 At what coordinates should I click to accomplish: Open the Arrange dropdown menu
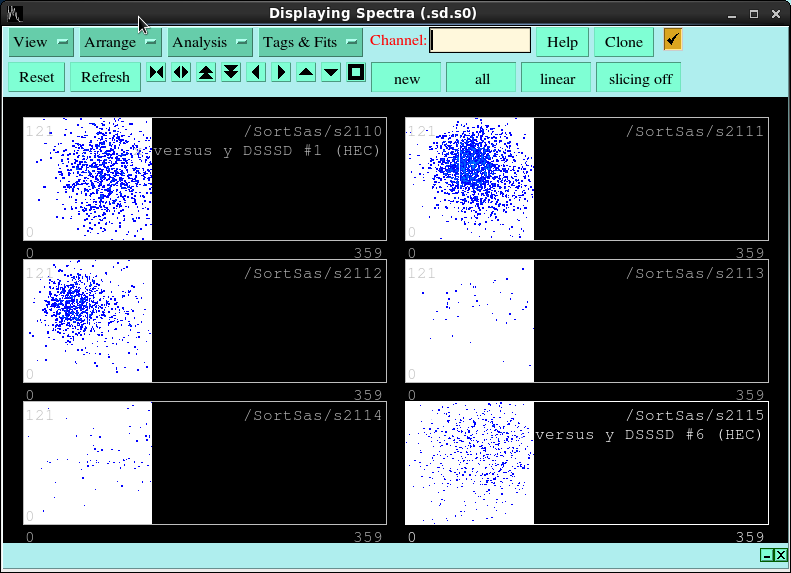coord(121,42)
